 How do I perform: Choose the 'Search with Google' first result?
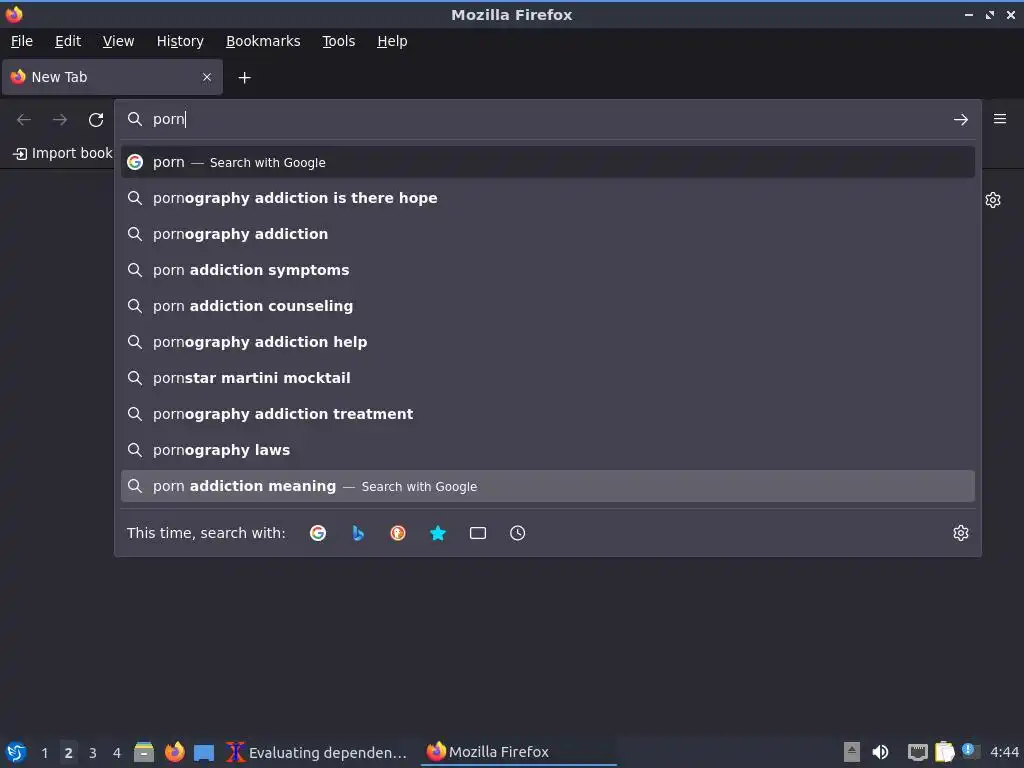click(x=548, y=162)
